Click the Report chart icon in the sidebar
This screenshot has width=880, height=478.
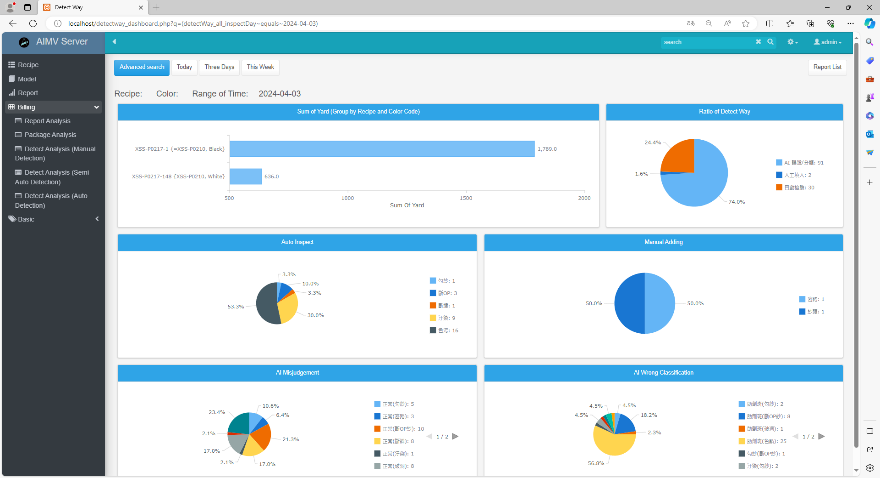pyautogui.click(x=11, y=93)
